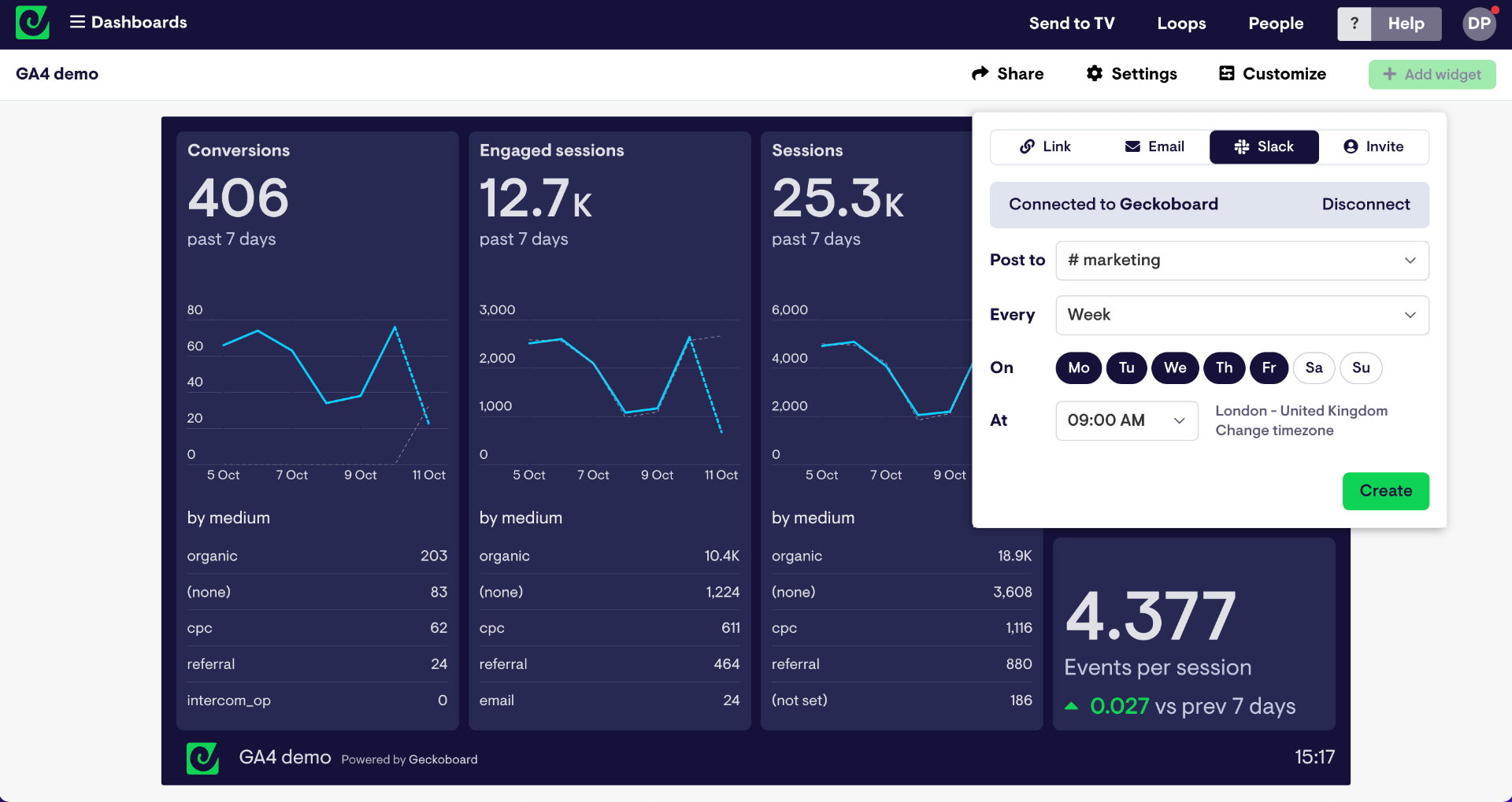
Task: Click the Help question mark icon
Action: (x=1354, y=24)
